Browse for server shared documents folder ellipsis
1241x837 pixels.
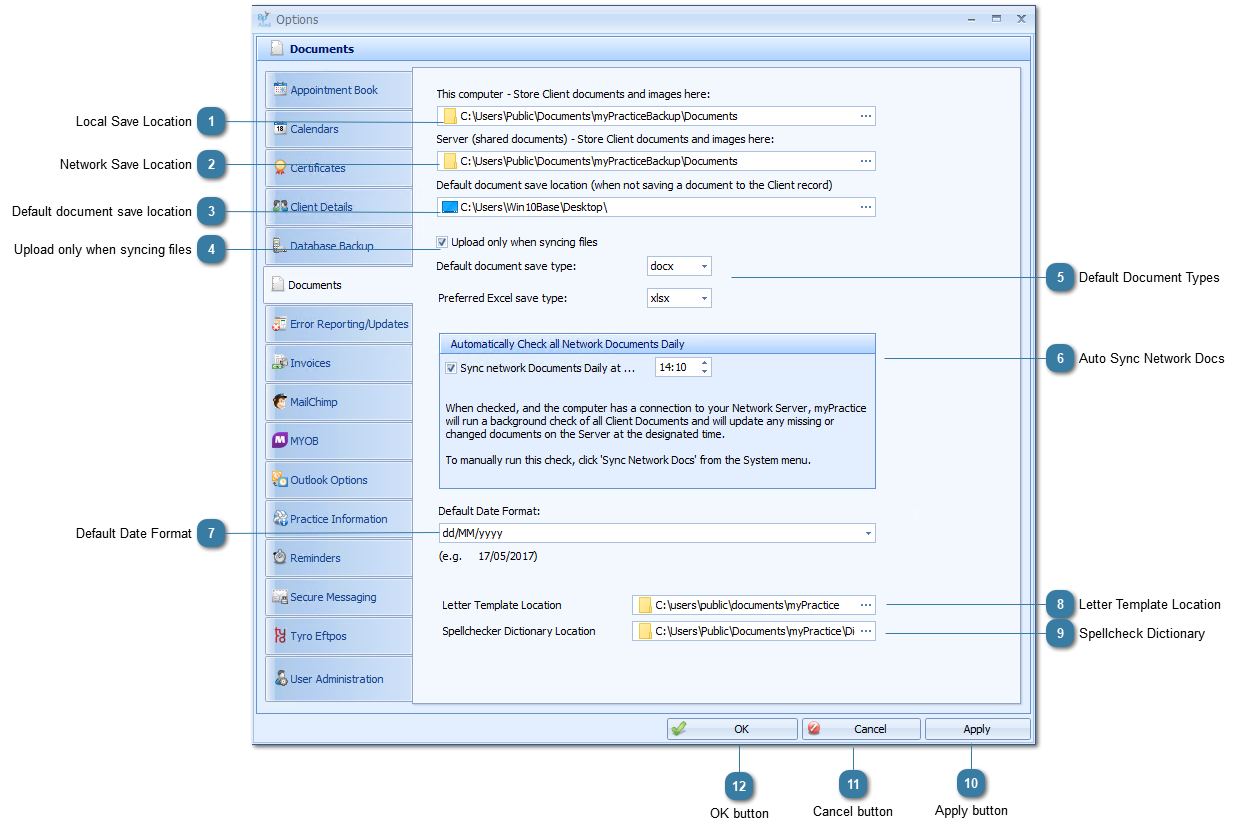(x=866, y=161)
